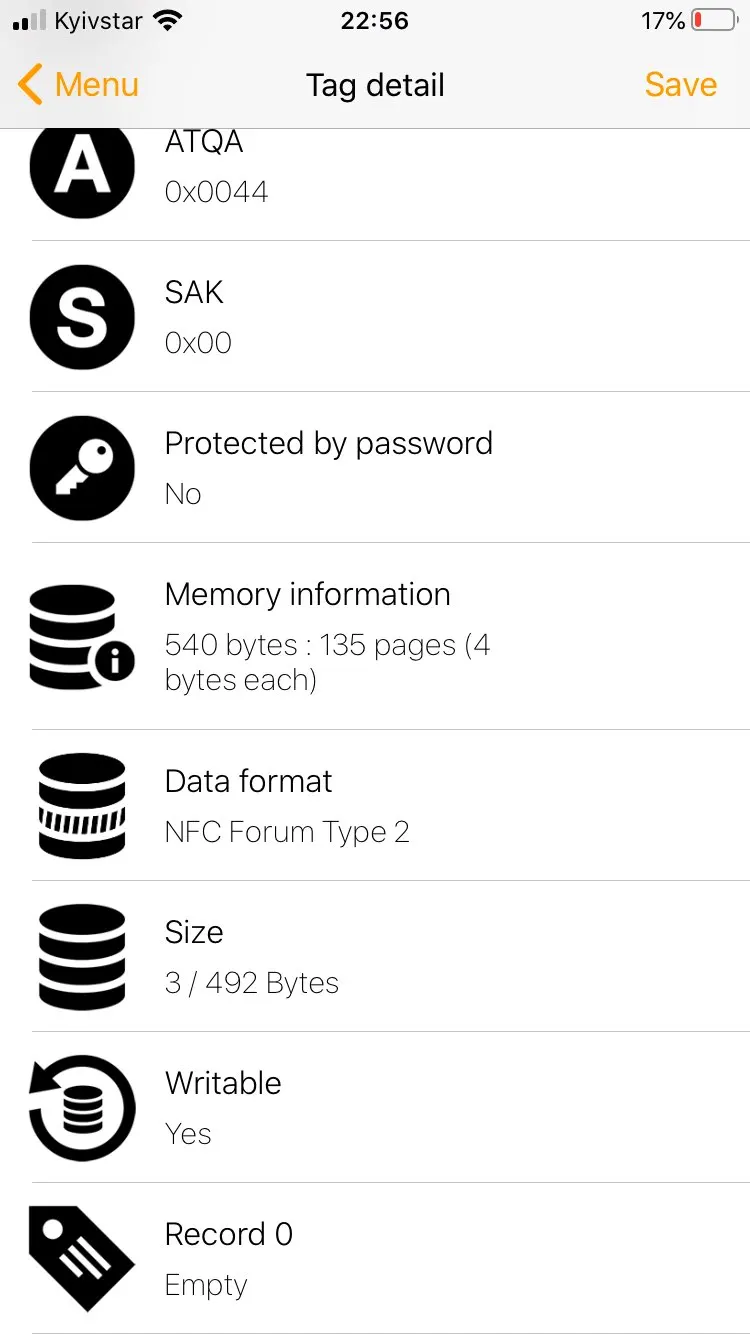750x1334 pixels.
Task: Tap the key icon for password protection
Action: [x=82, y=468]
